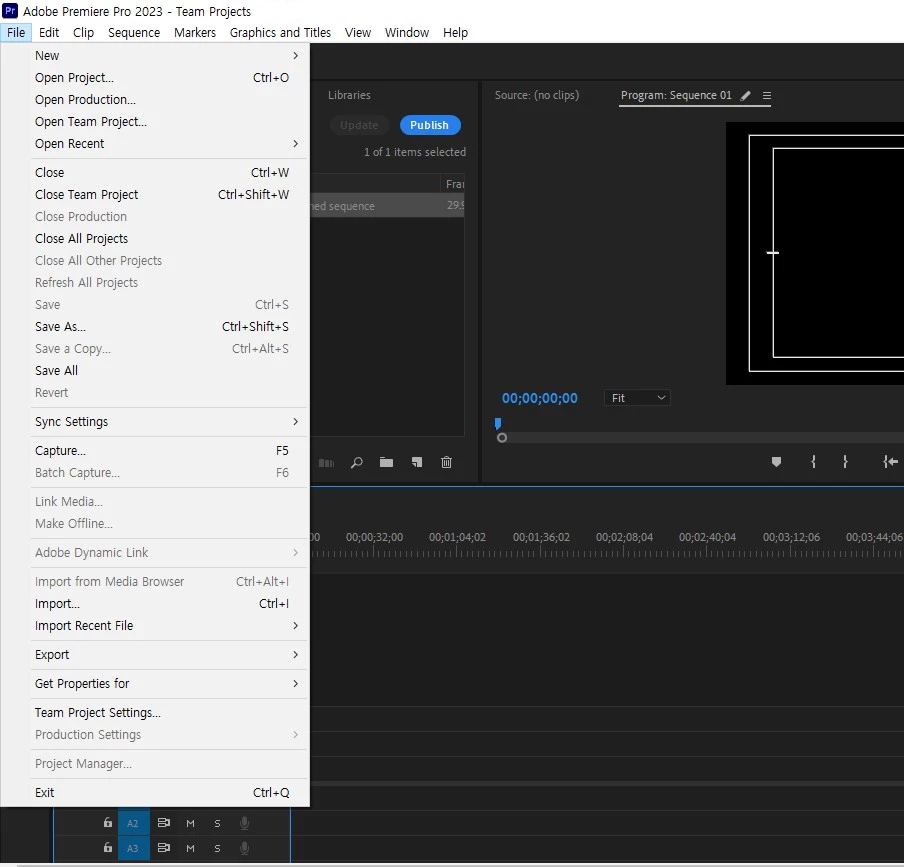Screen dimensions: 904x867
Task: Open the Graphics and Titles menu
Action: (280, 32)
